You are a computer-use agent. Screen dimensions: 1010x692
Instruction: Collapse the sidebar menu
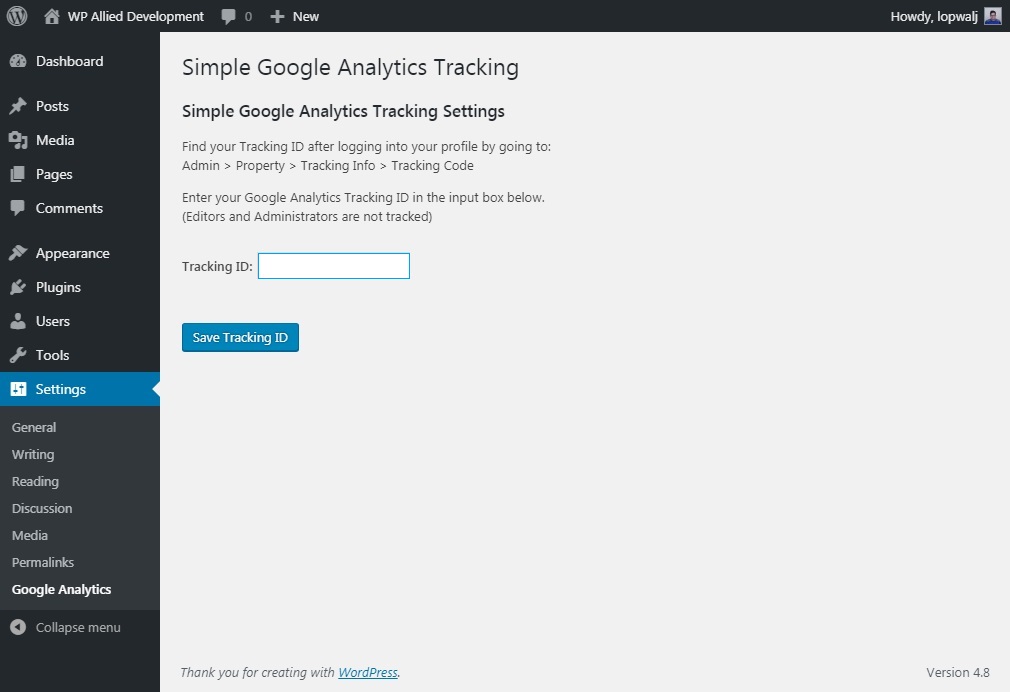(65, 627)
